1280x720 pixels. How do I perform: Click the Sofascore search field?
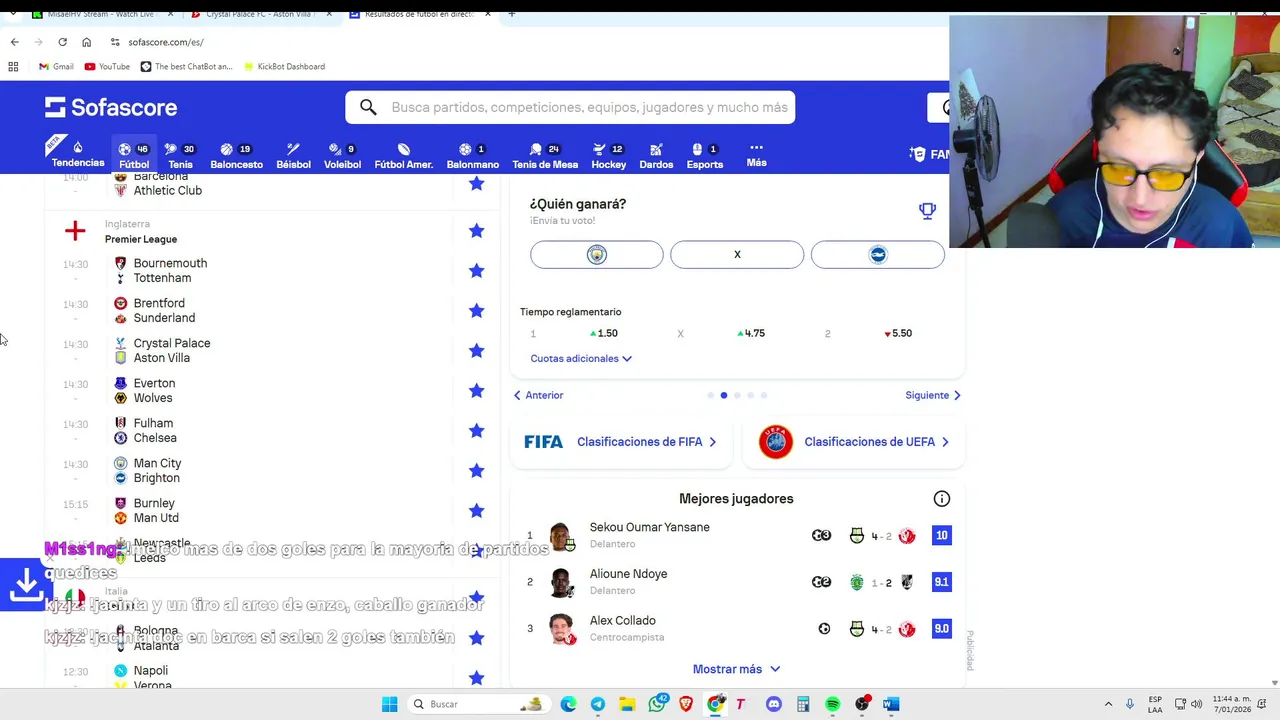[x=570, y=107]
